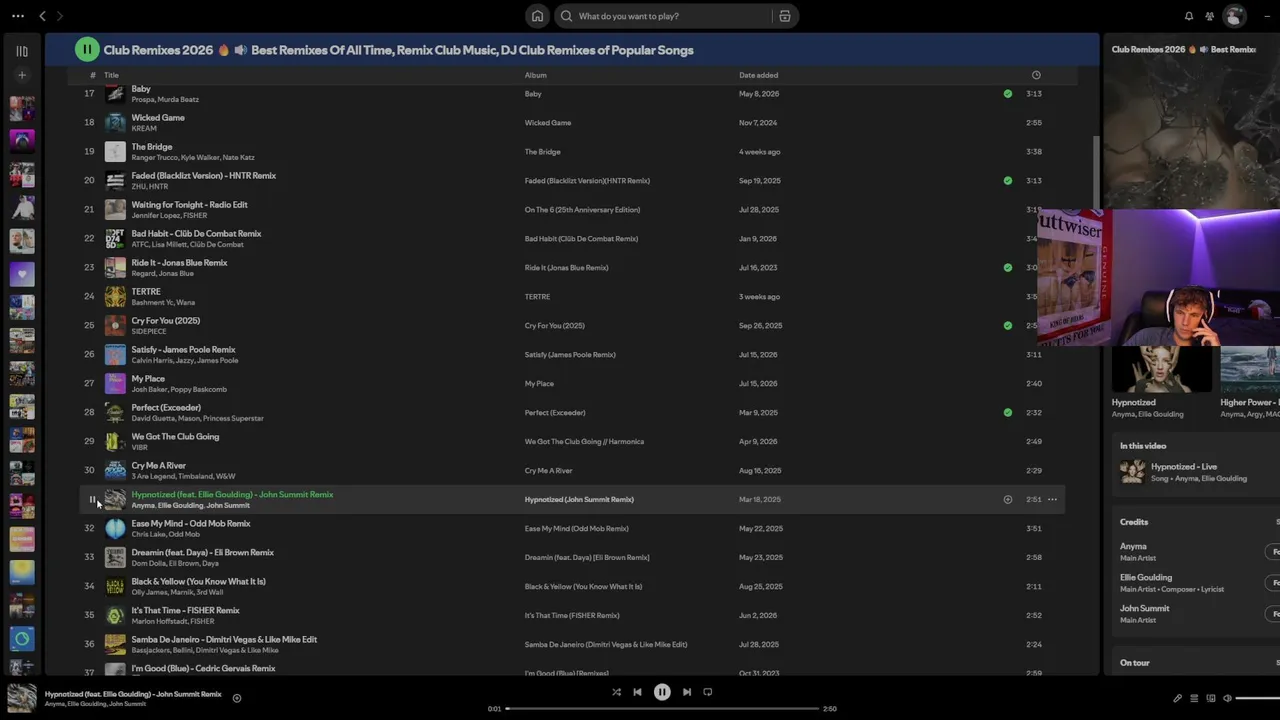The image size is (1280, 720).
Task: Toggle saved check on Cry For You
Action: (1008, 326)
